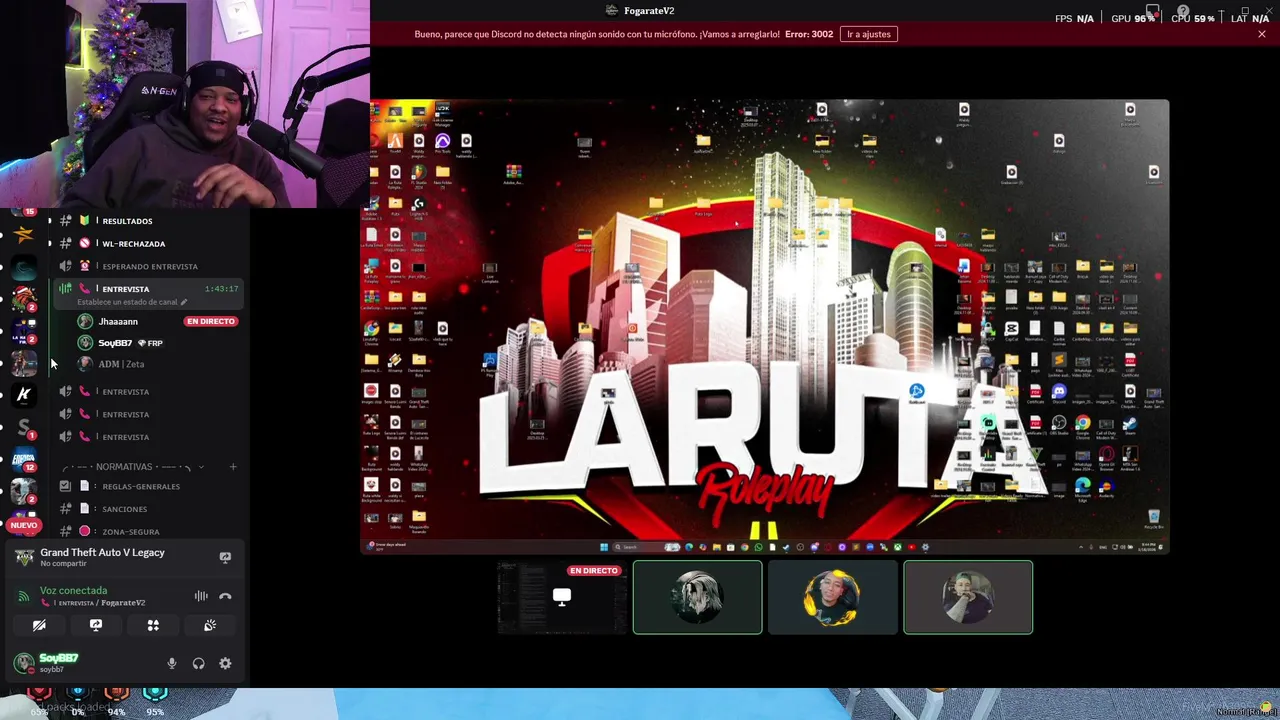The height and width of the screenshot is (720, 1280).
Task: Mute the microphone
Action: 172,663
